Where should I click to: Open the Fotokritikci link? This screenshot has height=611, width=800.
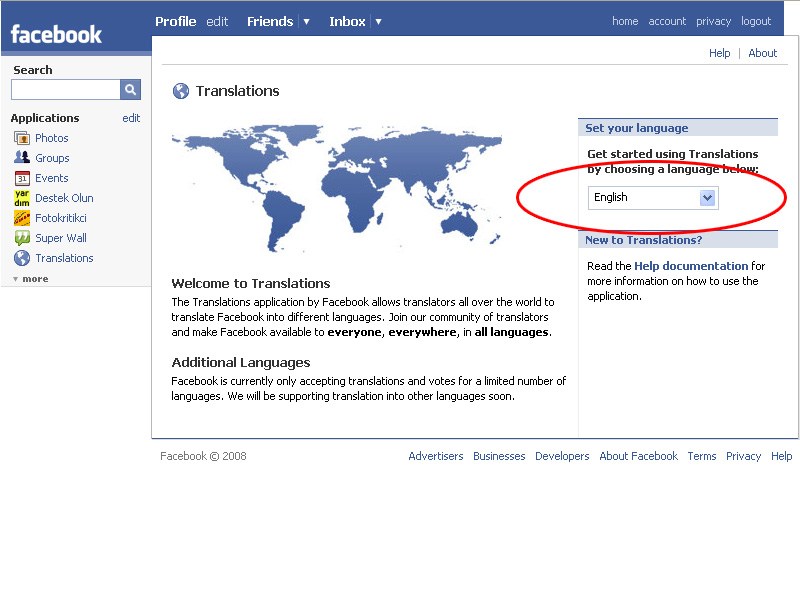tap(61, 218)
